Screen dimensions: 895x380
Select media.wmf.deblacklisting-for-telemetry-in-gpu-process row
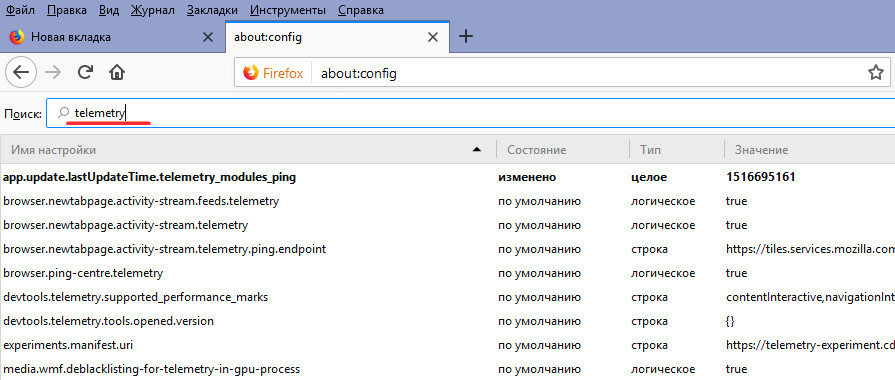(x=448, y=369)
